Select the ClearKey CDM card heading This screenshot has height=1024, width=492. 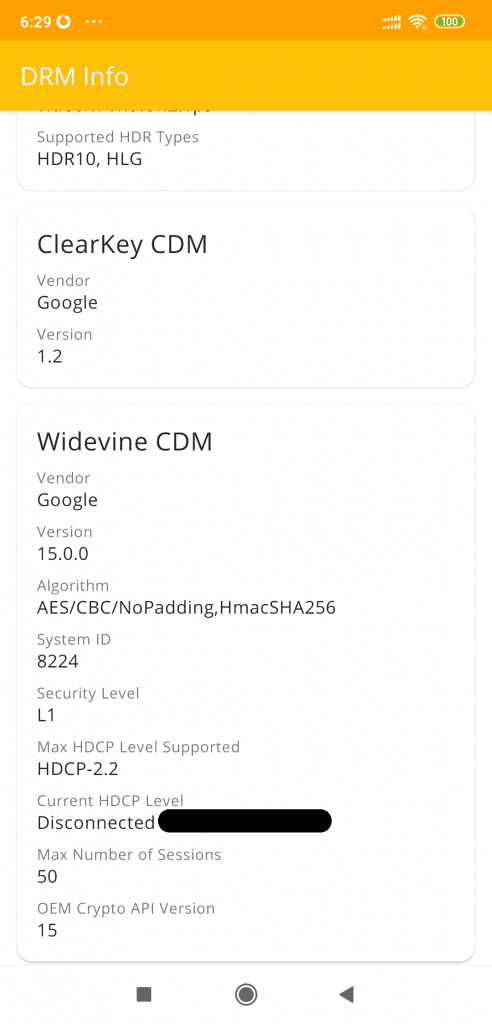pos(122,244)
